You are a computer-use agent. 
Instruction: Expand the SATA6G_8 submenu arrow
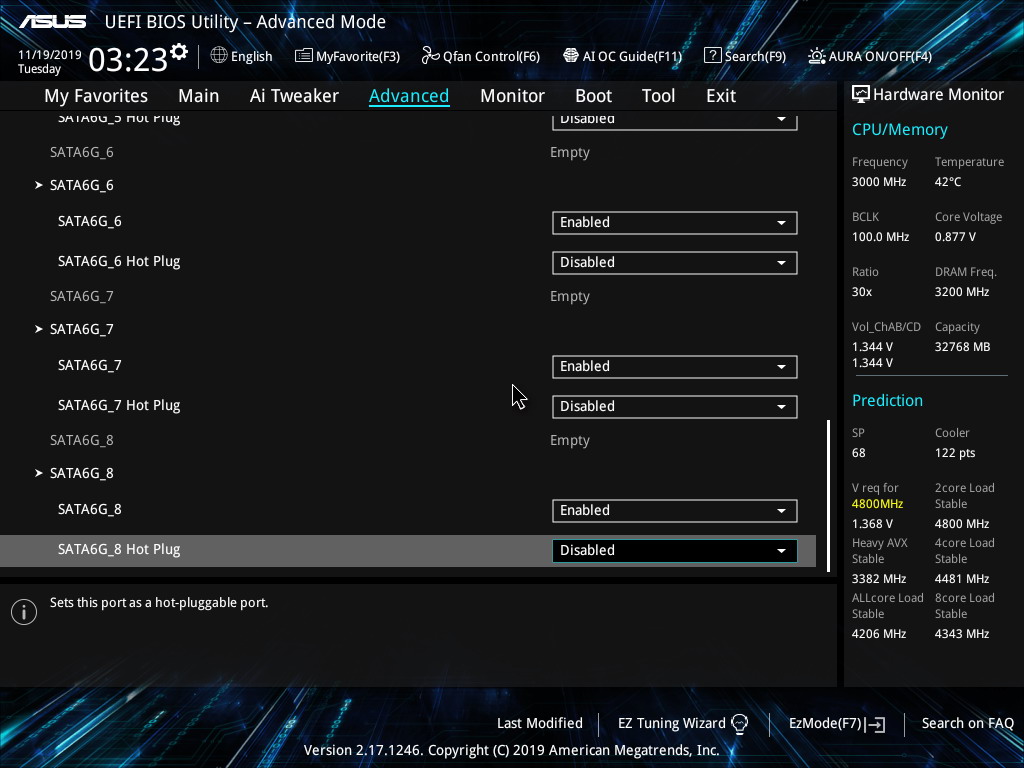(x=39, y=473)
